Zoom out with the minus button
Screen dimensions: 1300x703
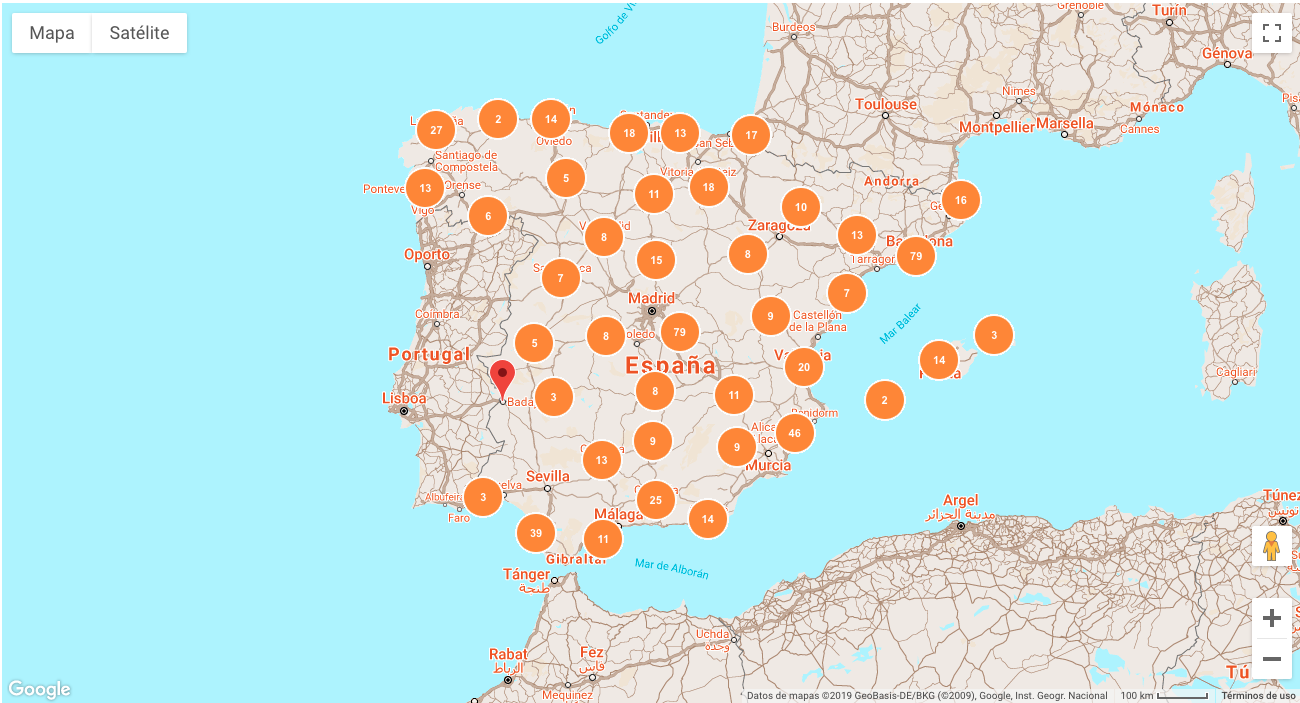point(1271,659)
